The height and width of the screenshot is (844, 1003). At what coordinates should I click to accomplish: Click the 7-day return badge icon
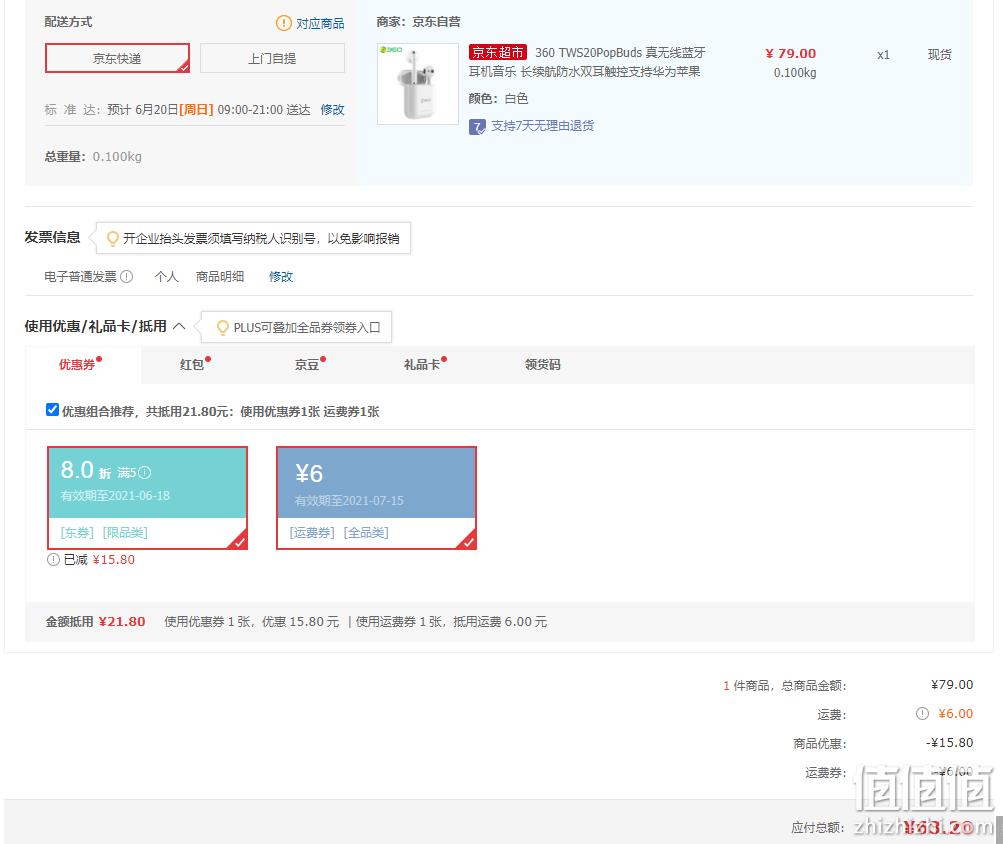[x=477, y=127]
